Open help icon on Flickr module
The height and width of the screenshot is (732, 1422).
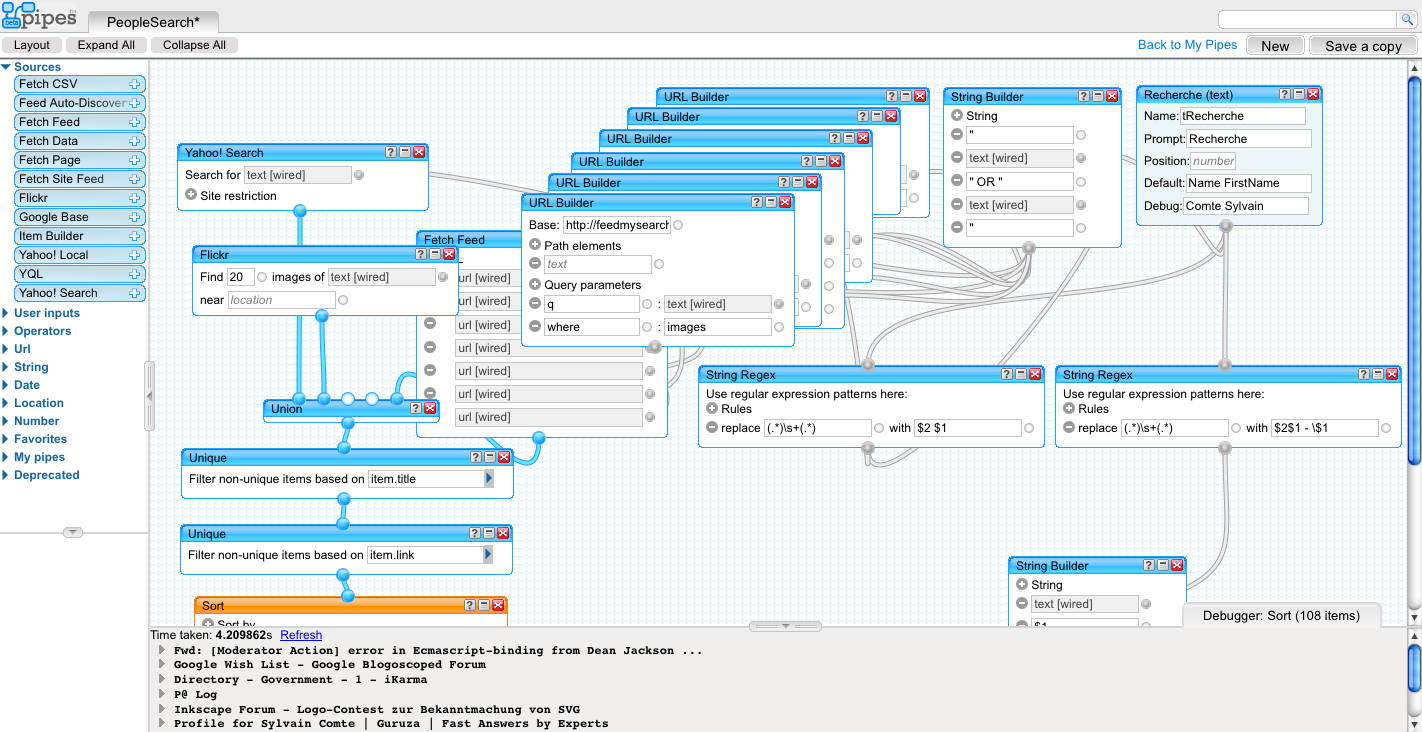[421, 254]
